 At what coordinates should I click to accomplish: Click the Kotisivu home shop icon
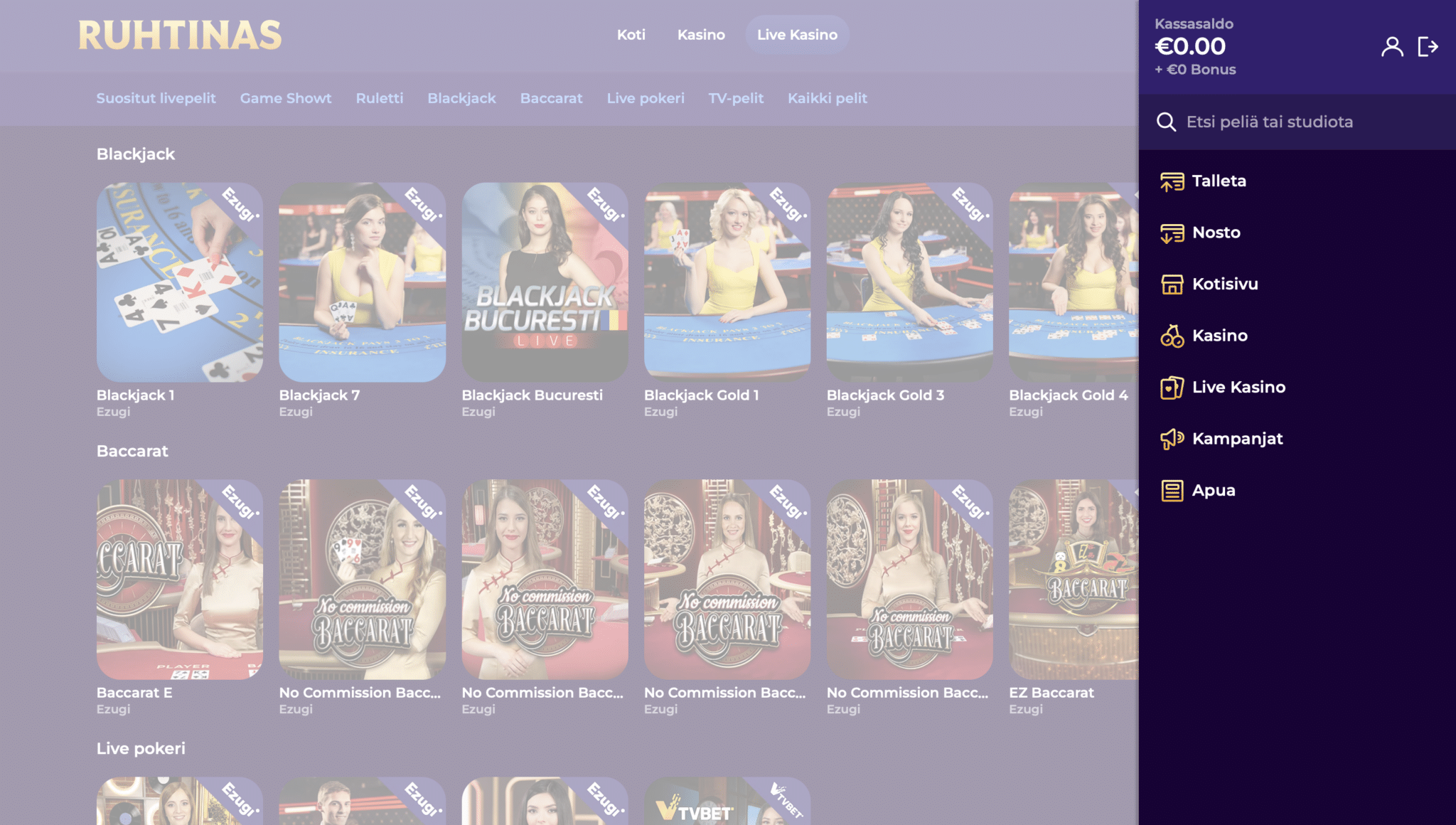pyautogui.click(x=1172, y=284)
